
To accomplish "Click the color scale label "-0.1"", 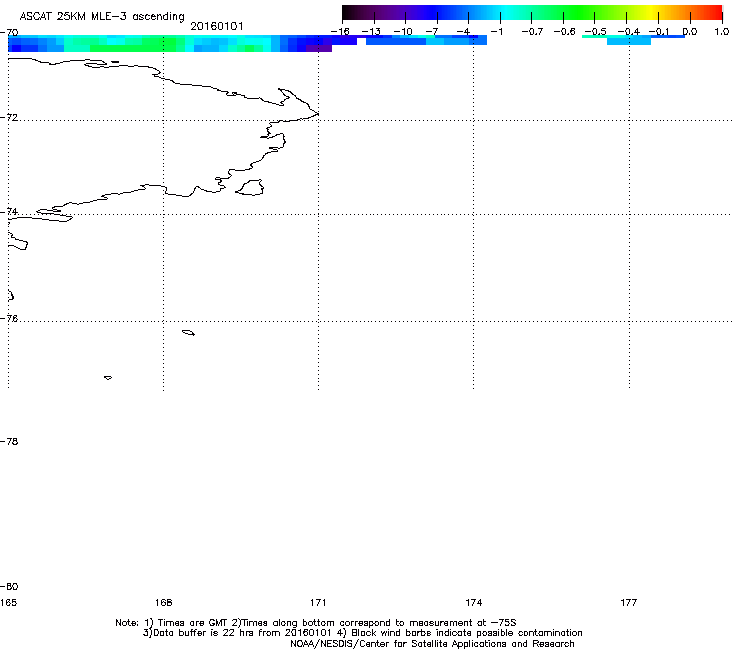I will pos(659,32).
